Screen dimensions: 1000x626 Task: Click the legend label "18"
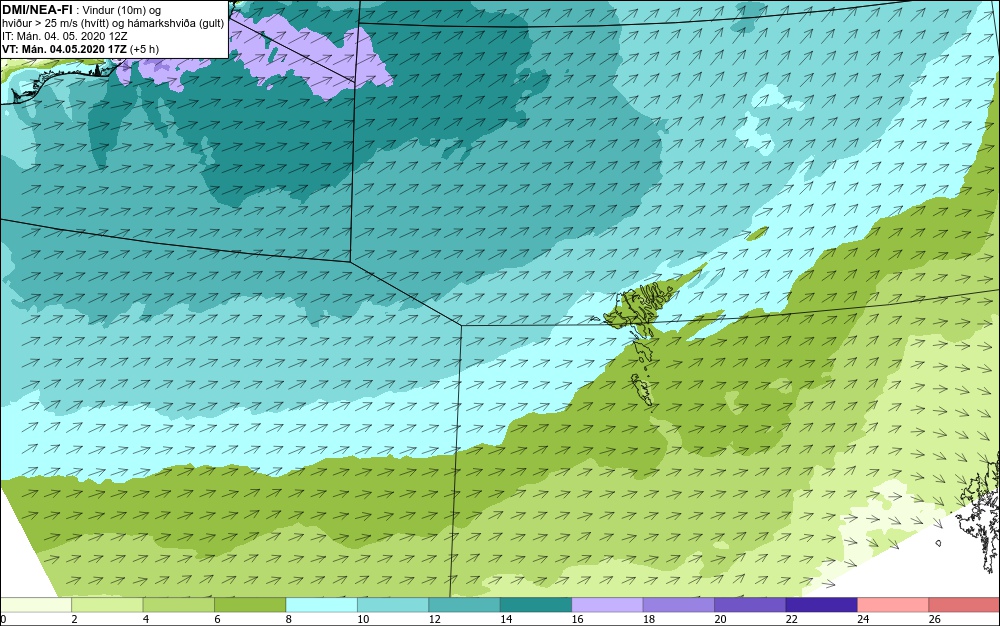coord(649,619)
